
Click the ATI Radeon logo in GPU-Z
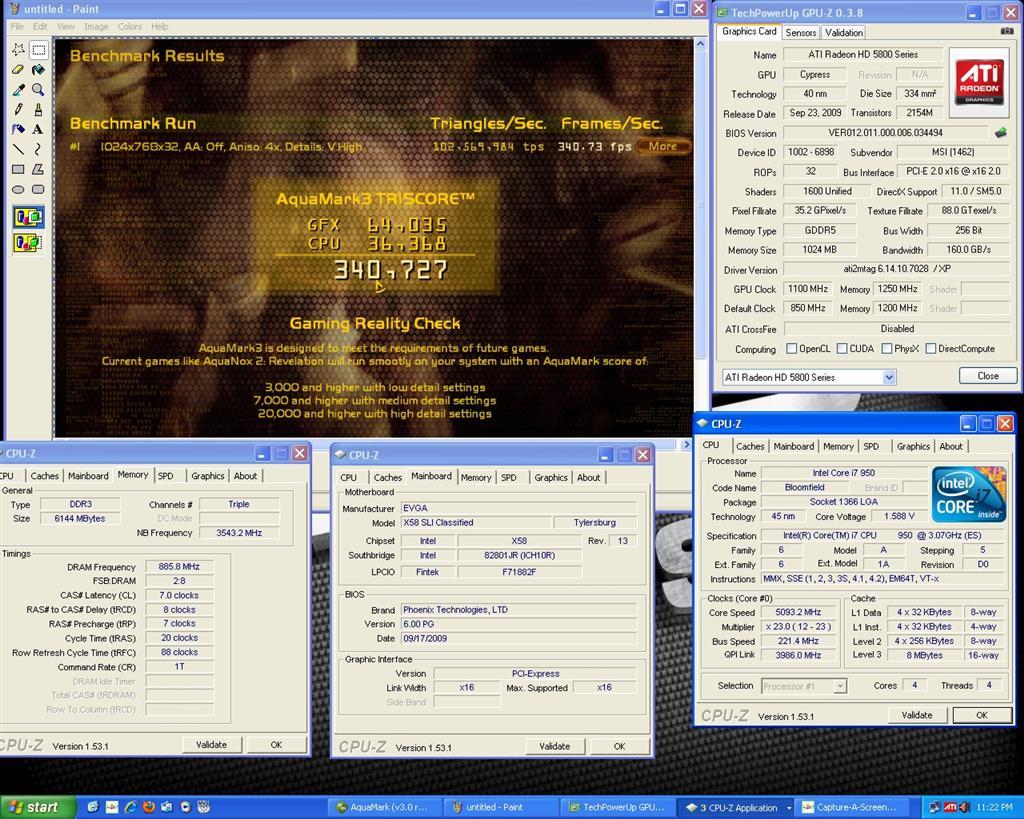click(x=978, y=82)
